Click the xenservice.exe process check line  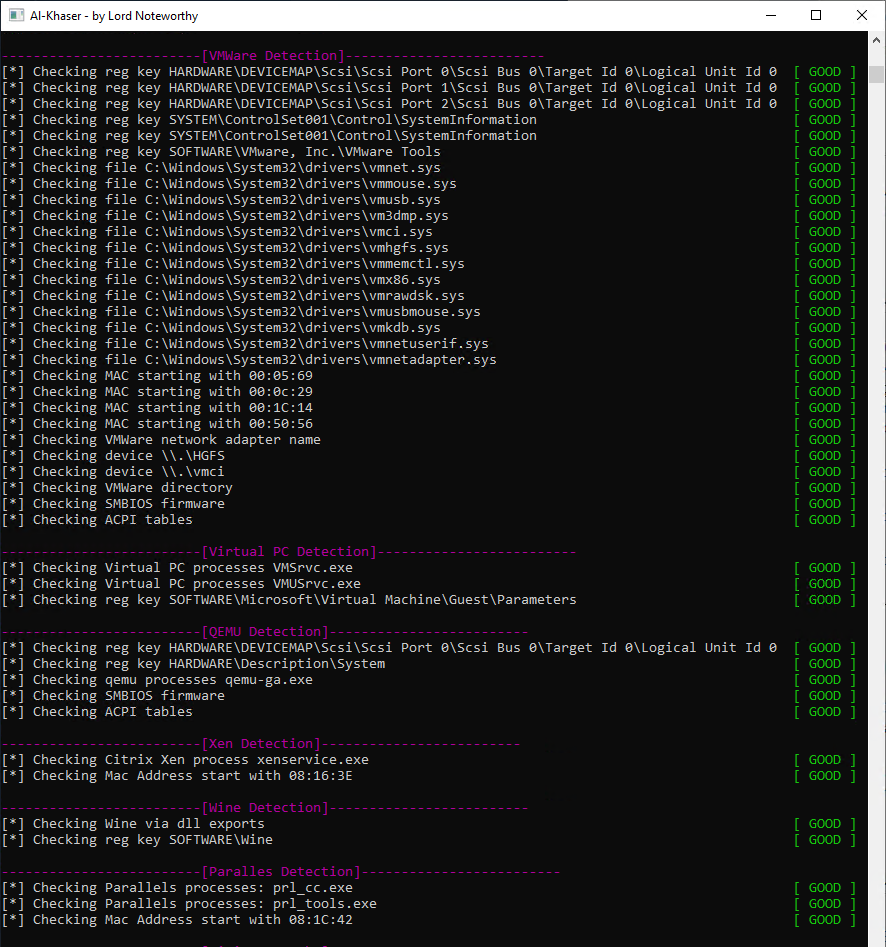(x=185, y=760)
